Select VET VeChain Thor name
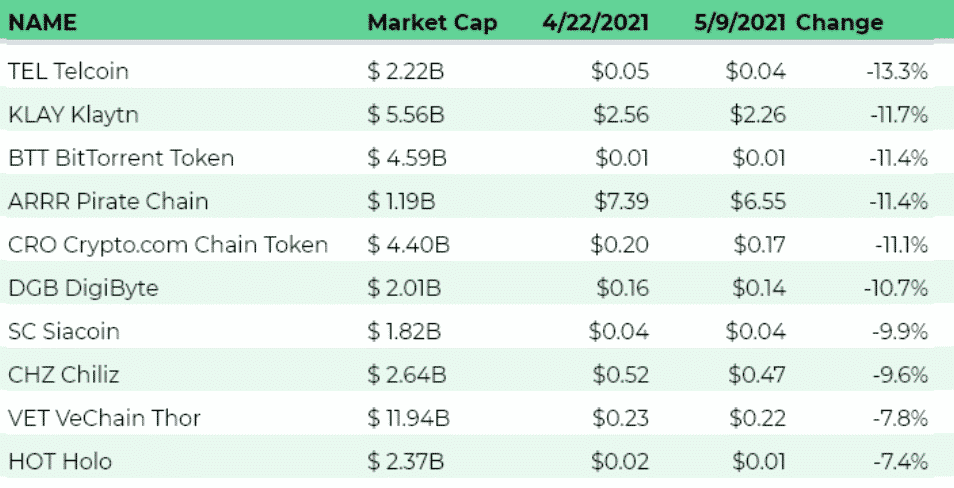The width and height of the screenshot is (954, 488). click(104, 418)
